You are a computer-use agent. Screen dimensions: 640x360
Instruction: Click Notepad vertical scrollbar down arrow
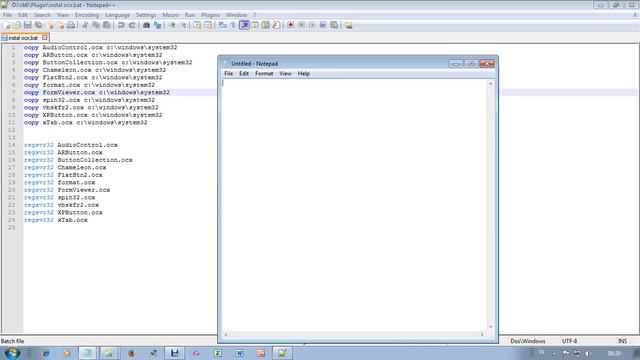pos(491,327)
